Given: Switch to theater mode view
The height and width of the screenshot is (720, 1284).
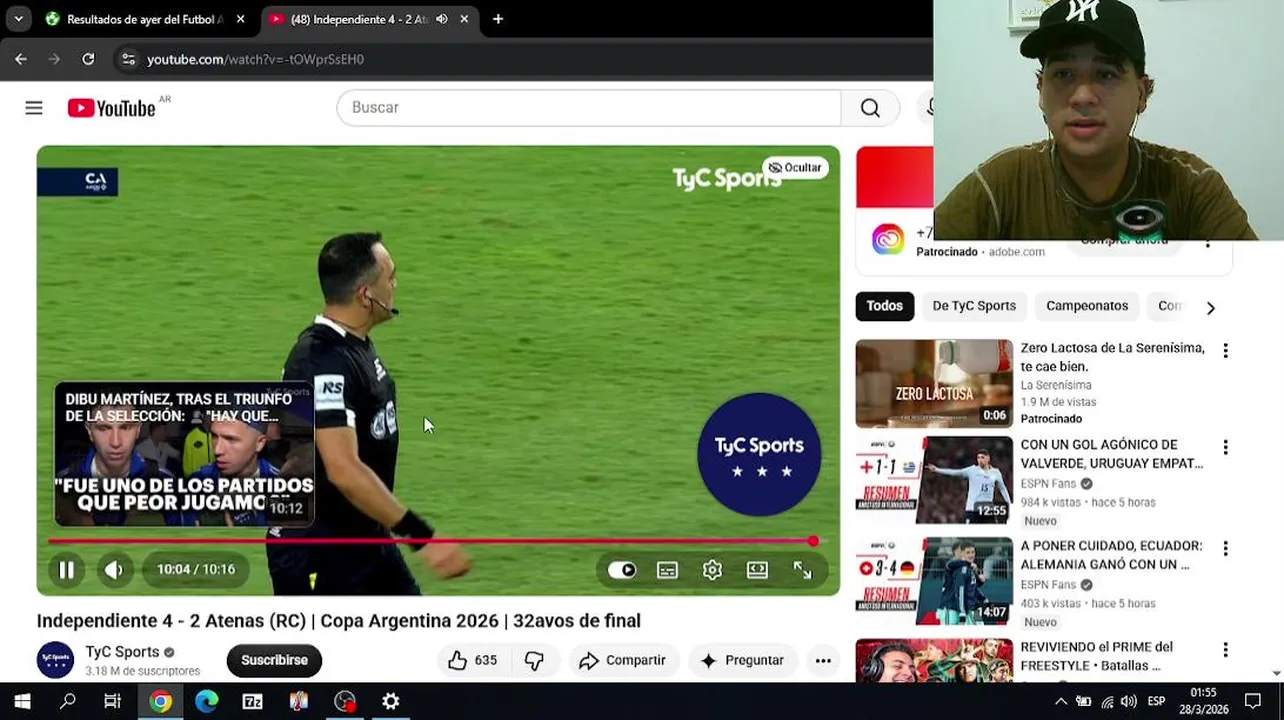Looking at the screenshot, I should click(757, 570).
